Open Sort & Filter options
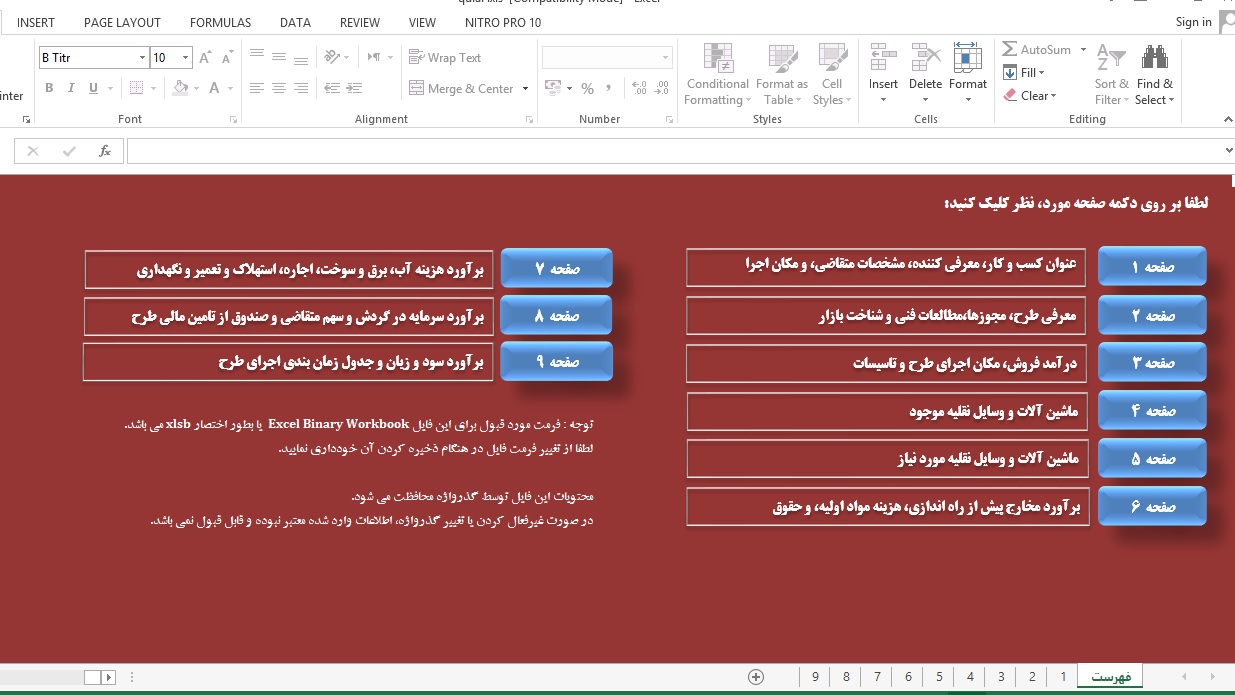Viewport: 1235px width, 695px height. point(1111,75)
